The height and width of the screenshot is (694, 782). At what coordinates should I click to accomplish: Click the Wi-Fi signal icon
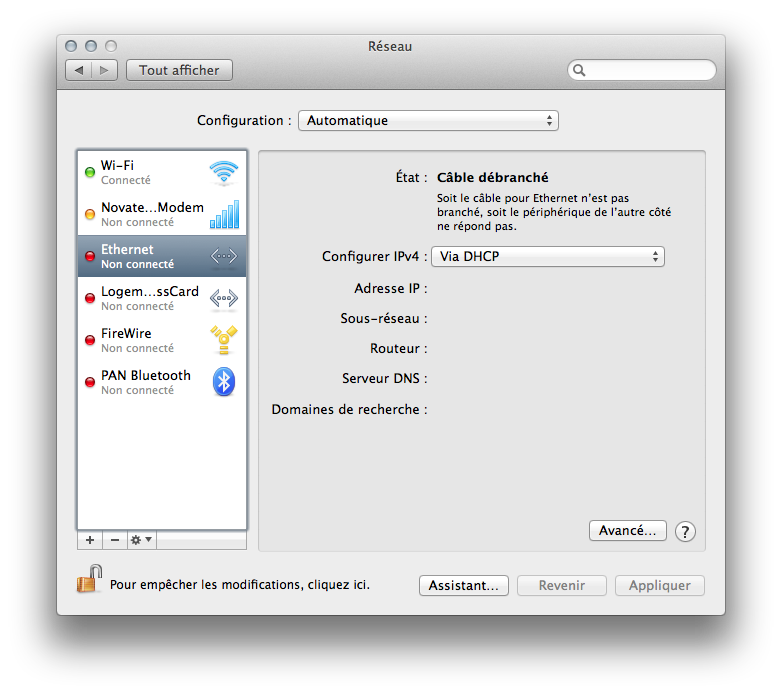224,172
